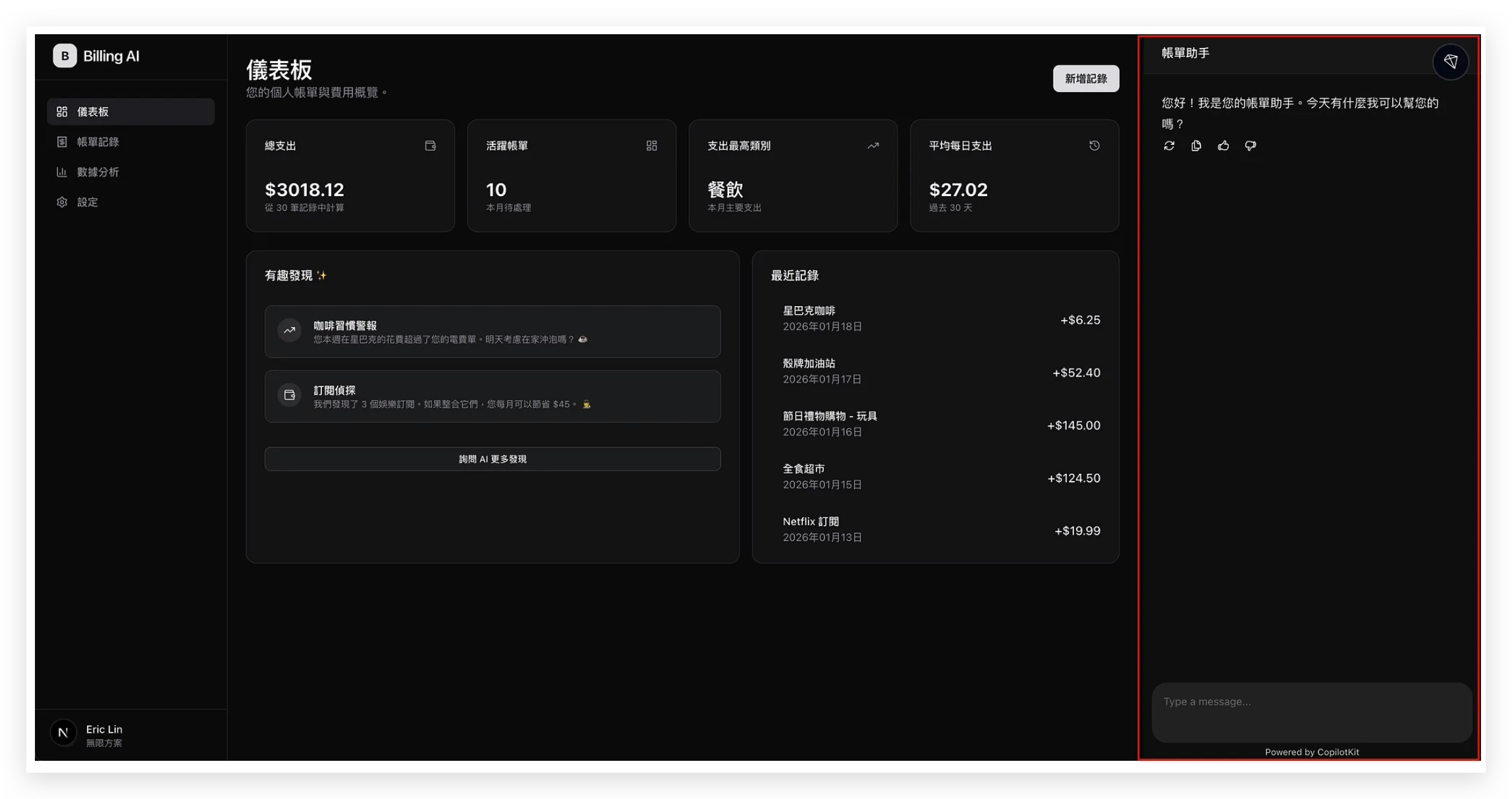Click history icon on 平均每日支出 card
1512x799 pixels.
[x=1094, y=145]
